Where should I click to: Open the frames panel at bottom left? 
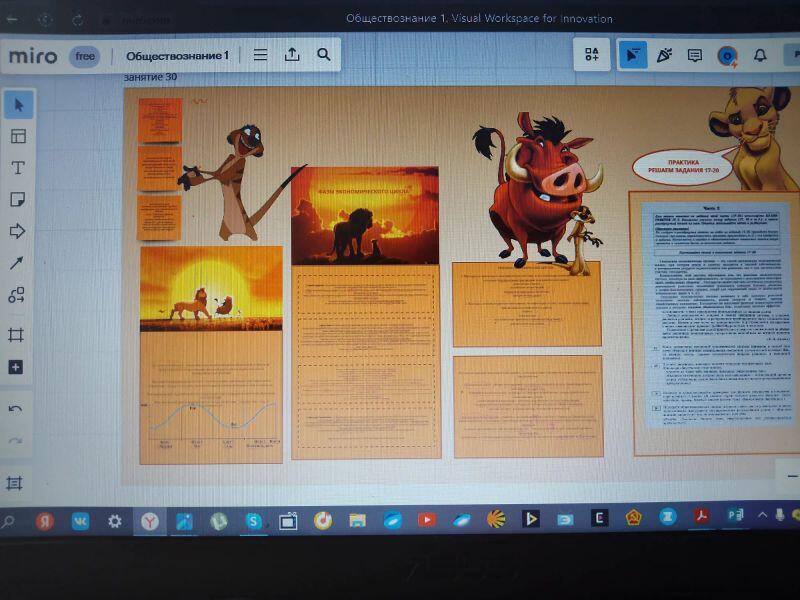pos(14,483)
